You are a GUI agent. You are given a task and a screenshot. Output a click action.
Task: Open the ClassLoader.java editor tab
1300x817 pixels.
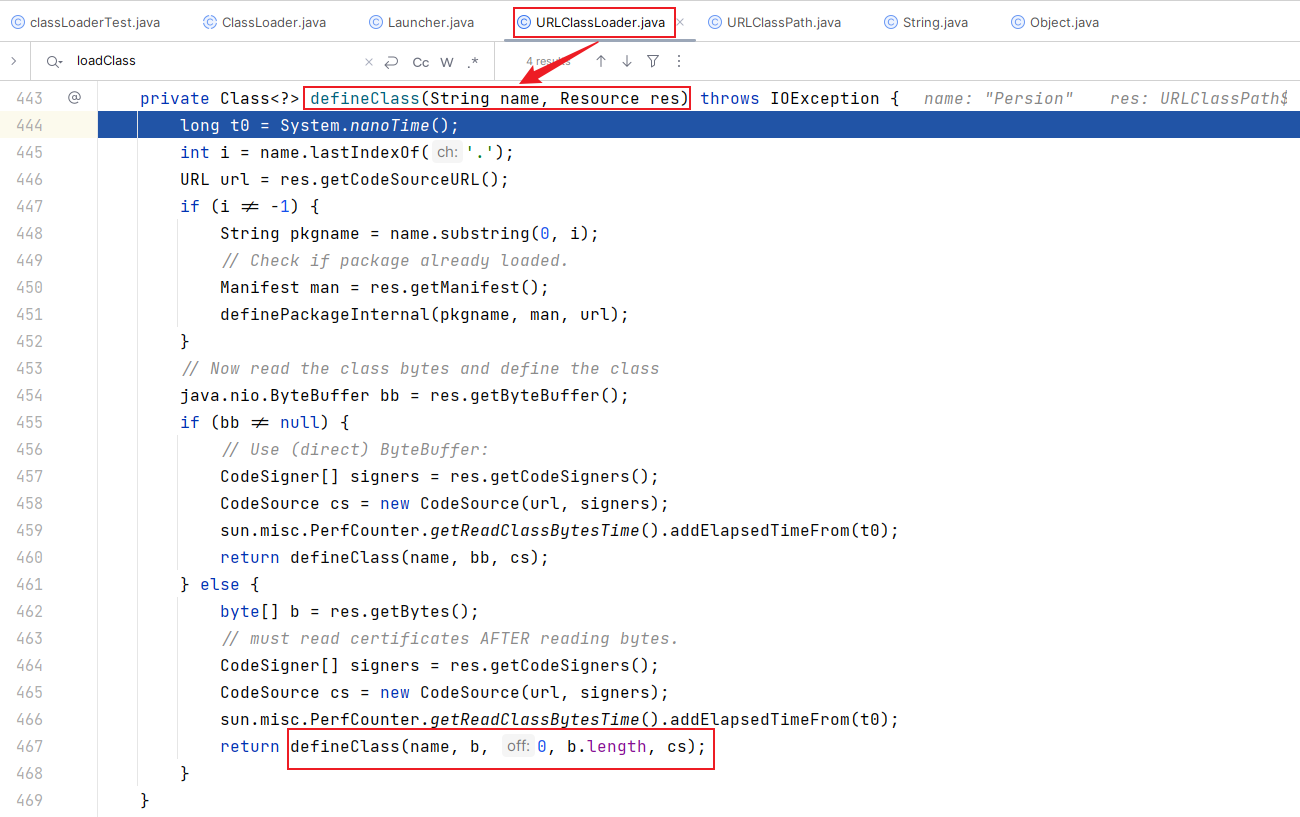(264, 22)
